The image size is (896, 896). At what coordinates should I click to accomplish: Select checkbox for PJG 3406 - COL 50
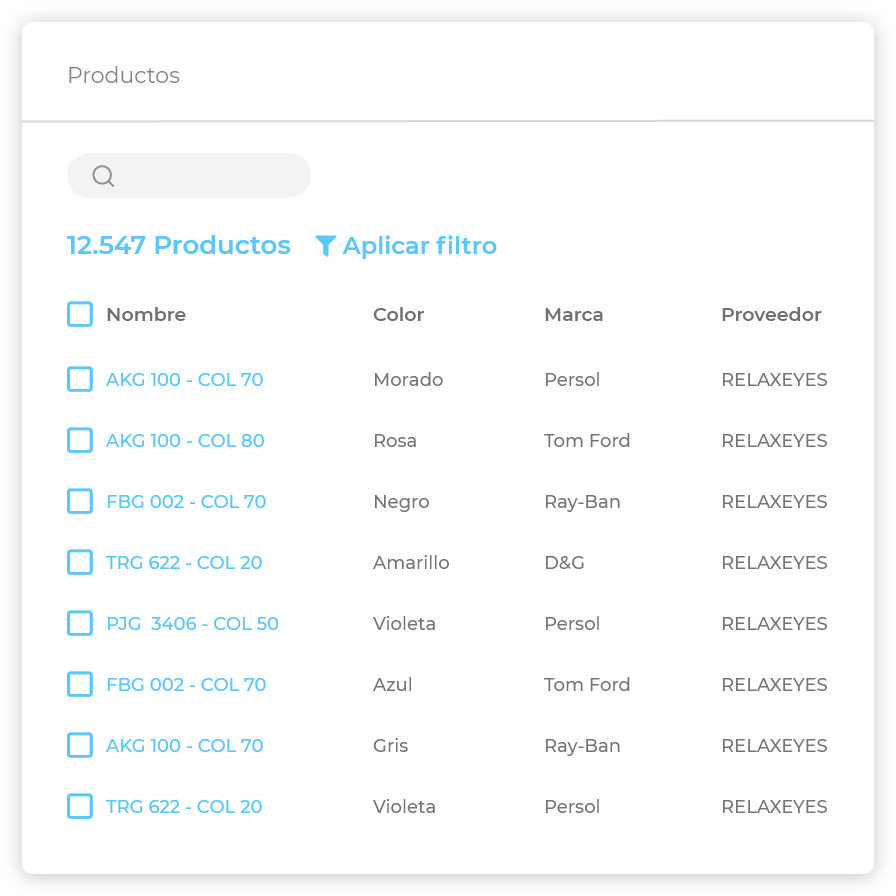[80, 623]
